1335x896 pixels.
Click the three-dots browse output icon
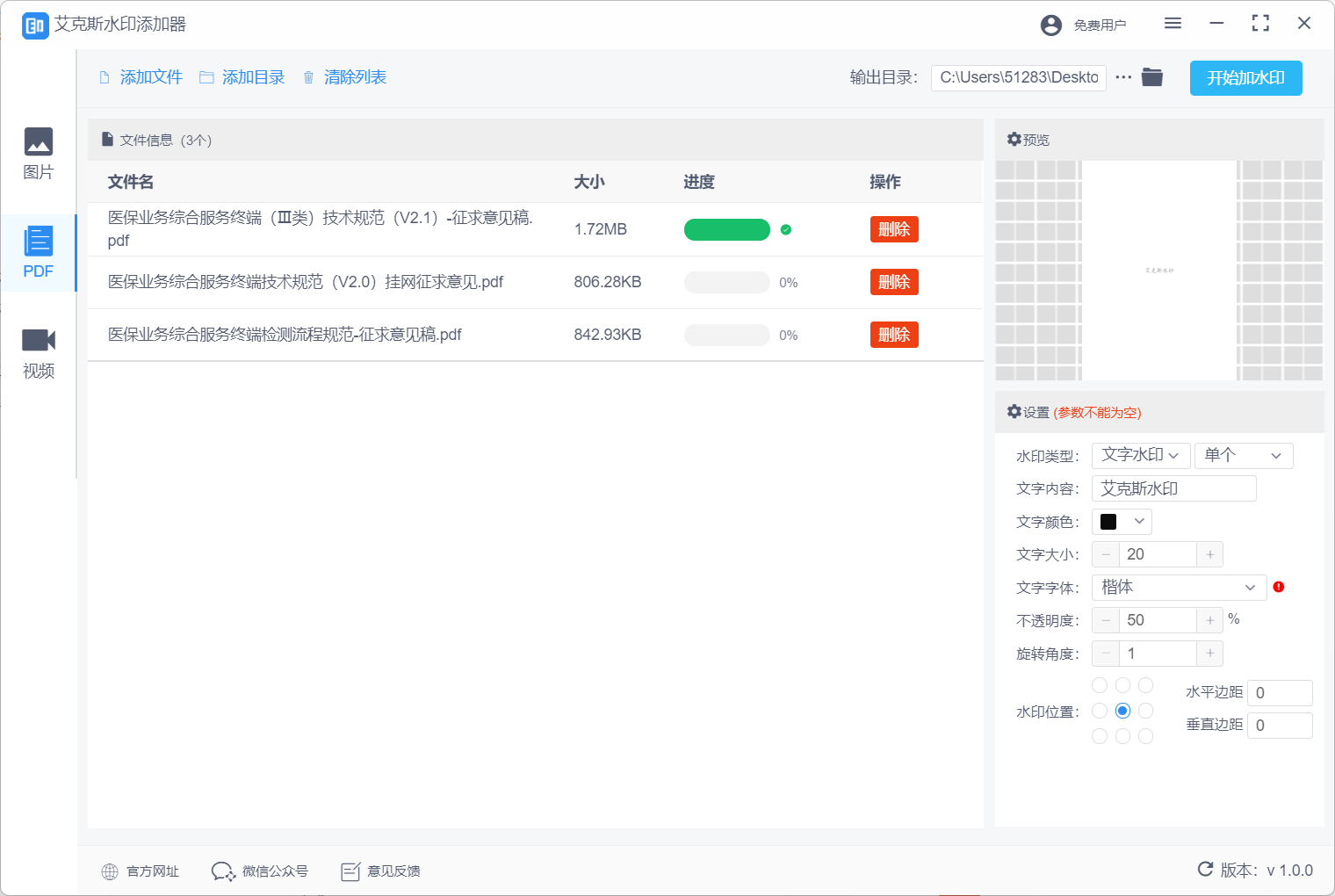[1123, 77]
